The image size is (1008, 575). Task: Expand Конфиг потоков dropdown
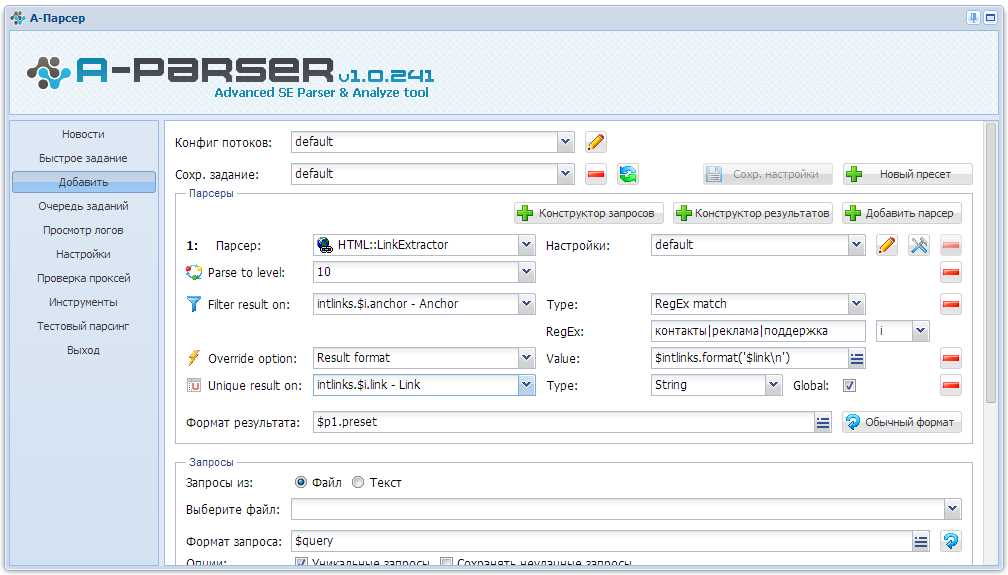pos(566,142)
